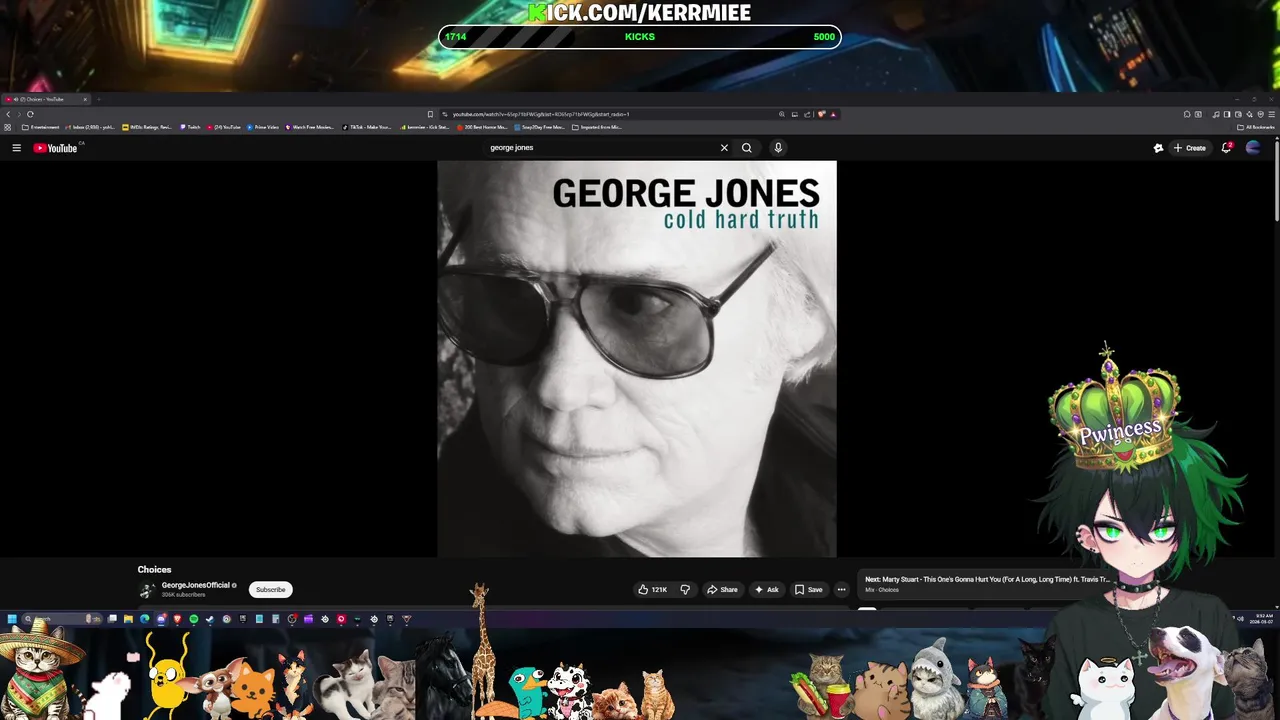Start voice search with microphone icon
The height and width of the screenshot is (720, 1280).
tap(778, 148)
